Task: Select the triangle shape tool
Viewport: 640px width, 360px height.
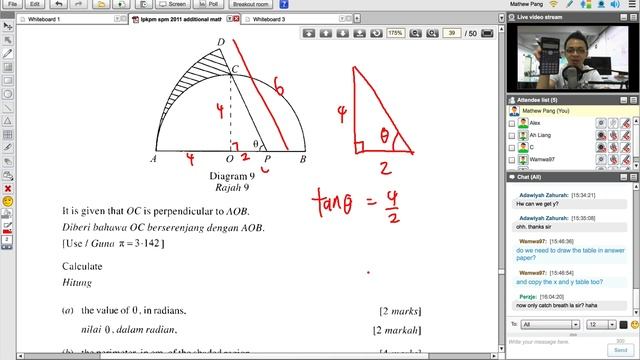Action: (x=7, y=121)
